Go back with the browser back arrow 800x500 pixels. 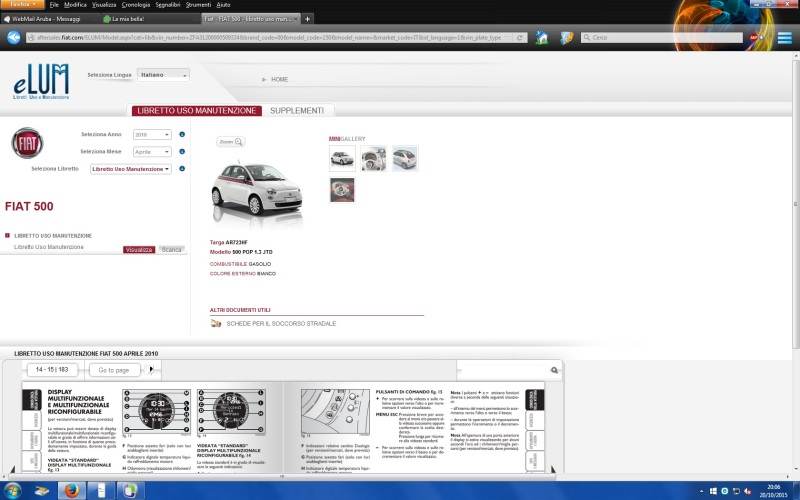click(x=14, y=37)
